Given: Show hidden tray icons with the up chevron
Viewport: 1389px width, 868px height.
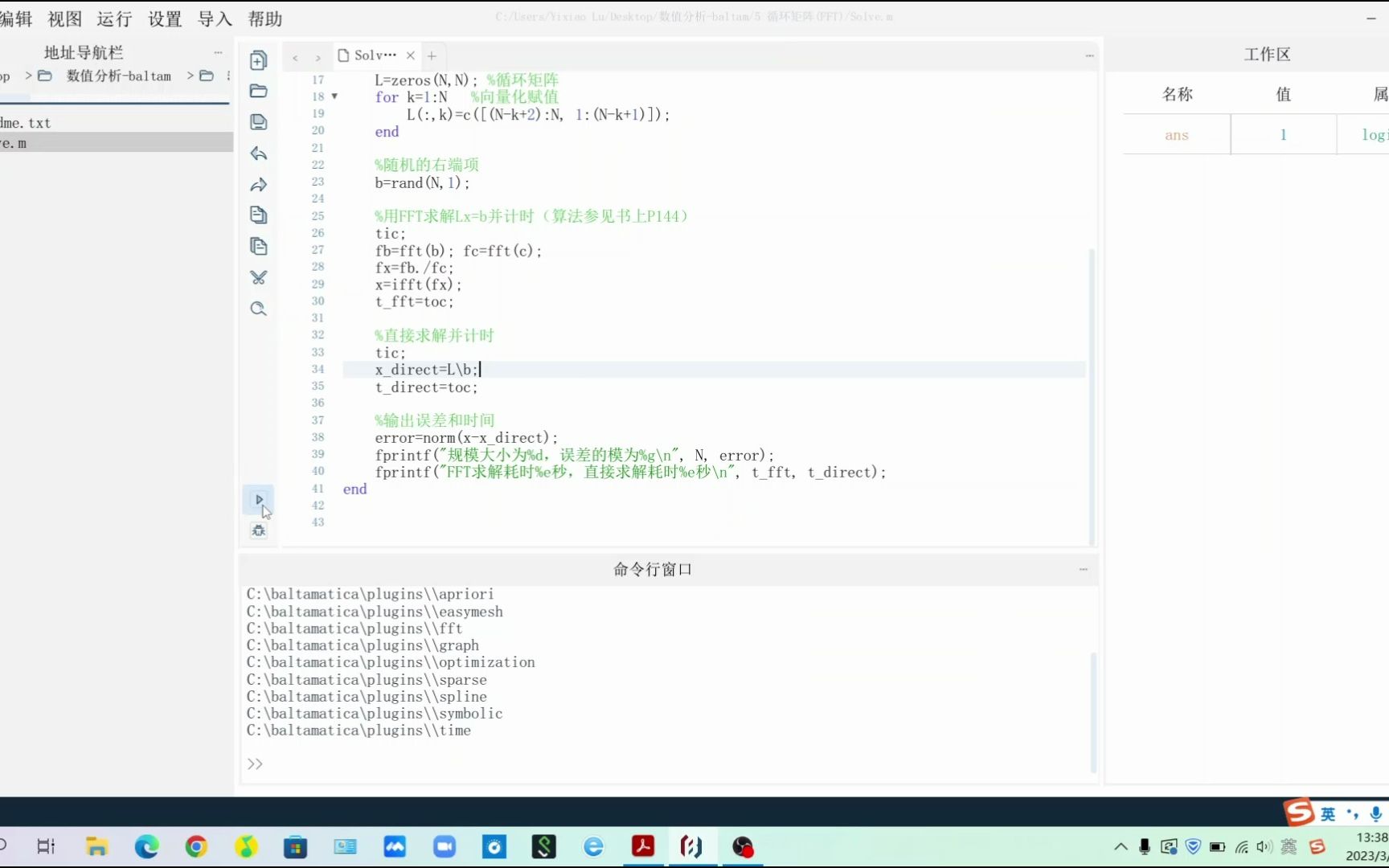Looking at the screenshot, I should tap(1121, 846).
